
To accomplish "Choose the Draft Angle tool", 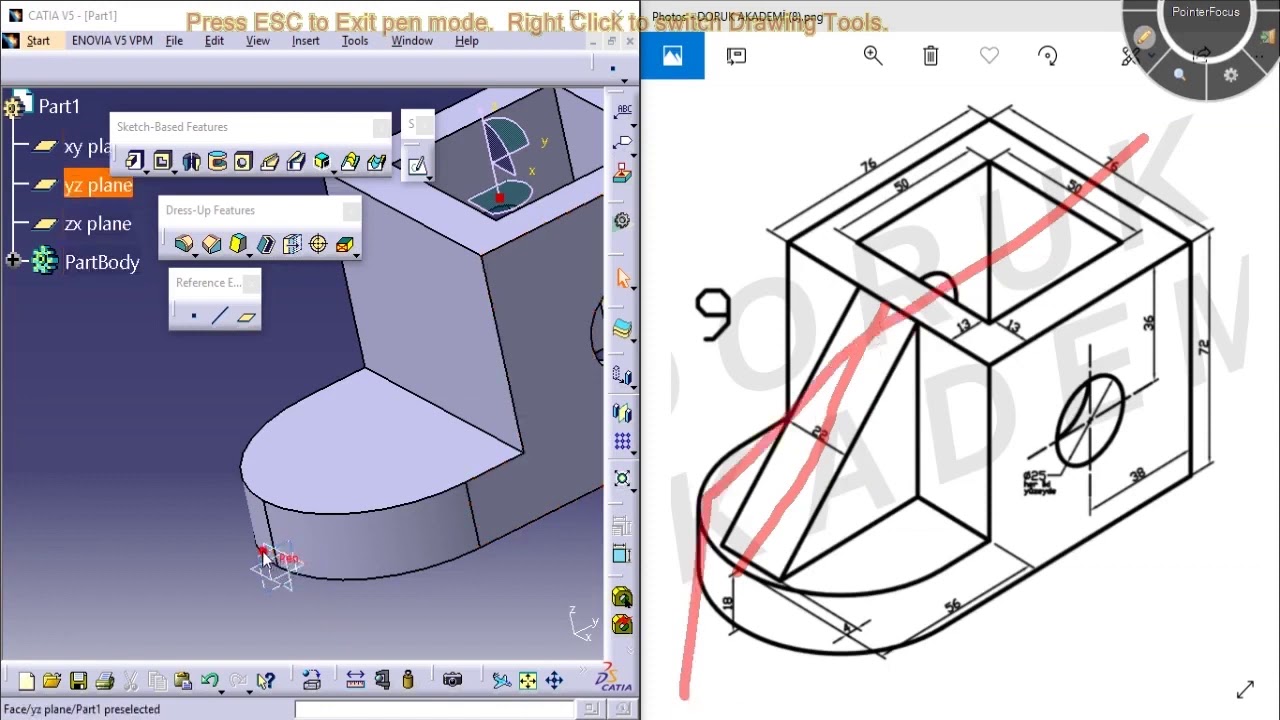I will [x=238, y=244].
